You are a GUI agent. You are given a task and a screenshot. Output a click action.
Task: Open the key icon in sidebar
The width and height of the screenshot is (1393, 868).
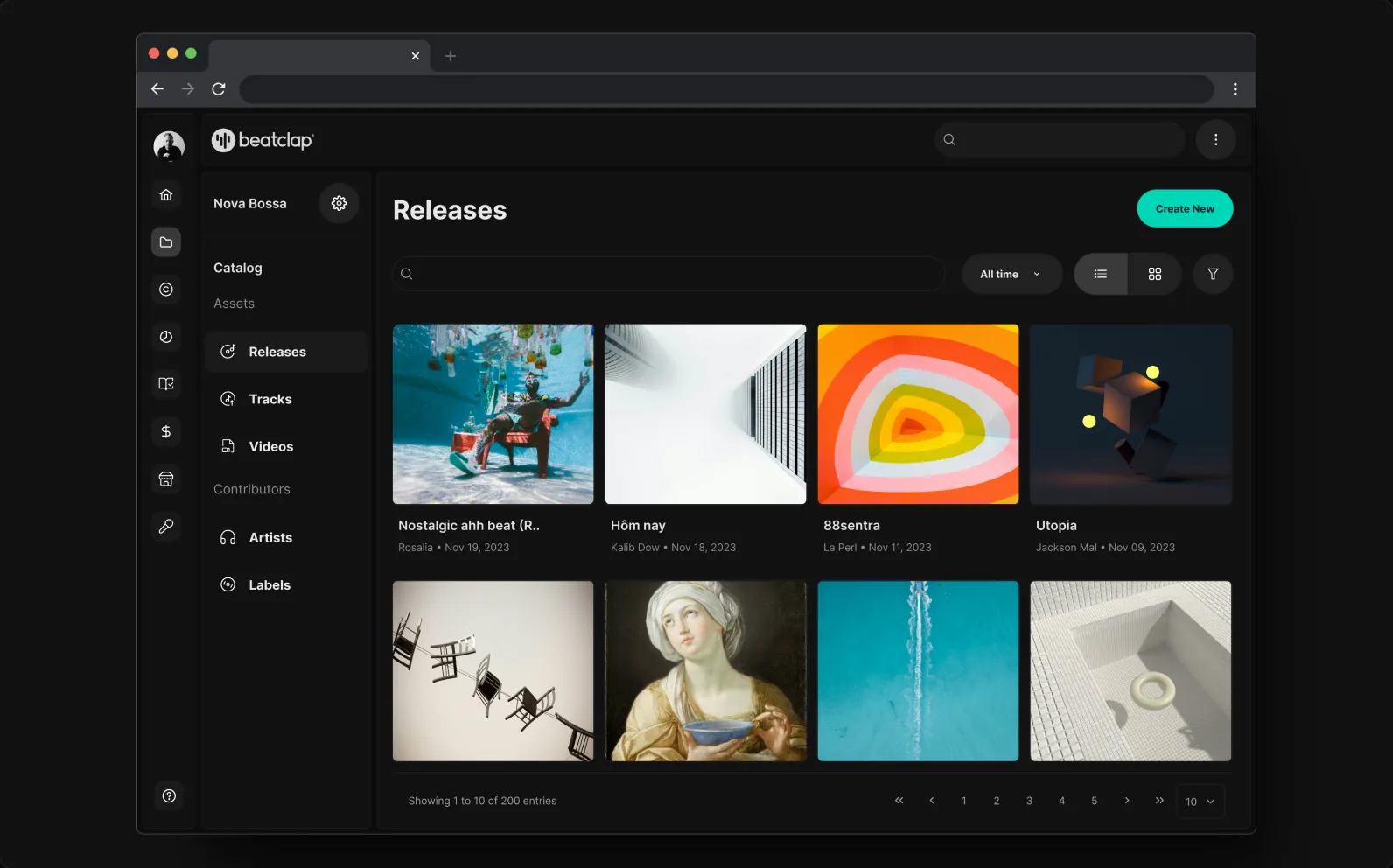166,526
